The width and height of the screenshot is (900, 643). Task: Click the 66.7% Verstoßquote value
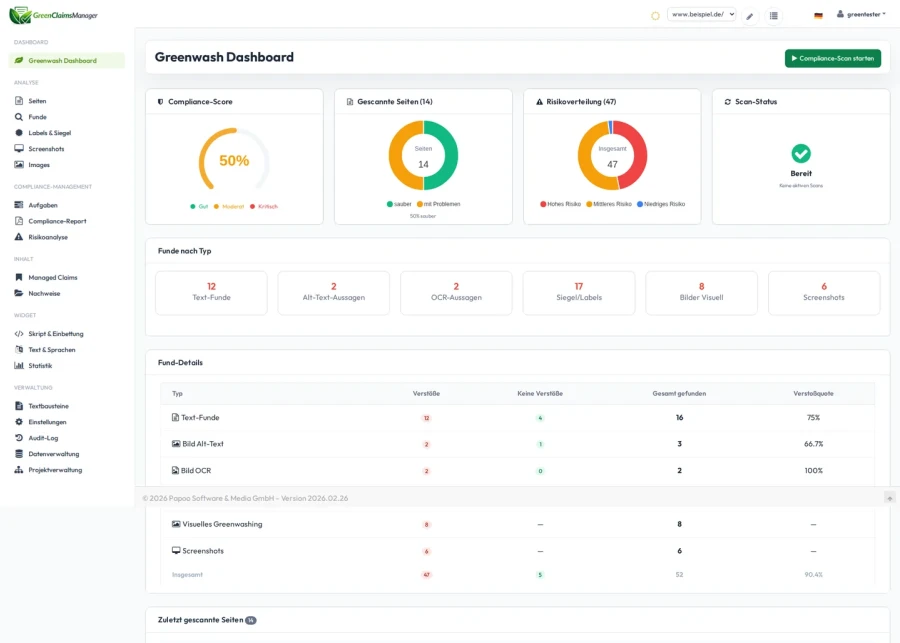(x=813, y=444)
